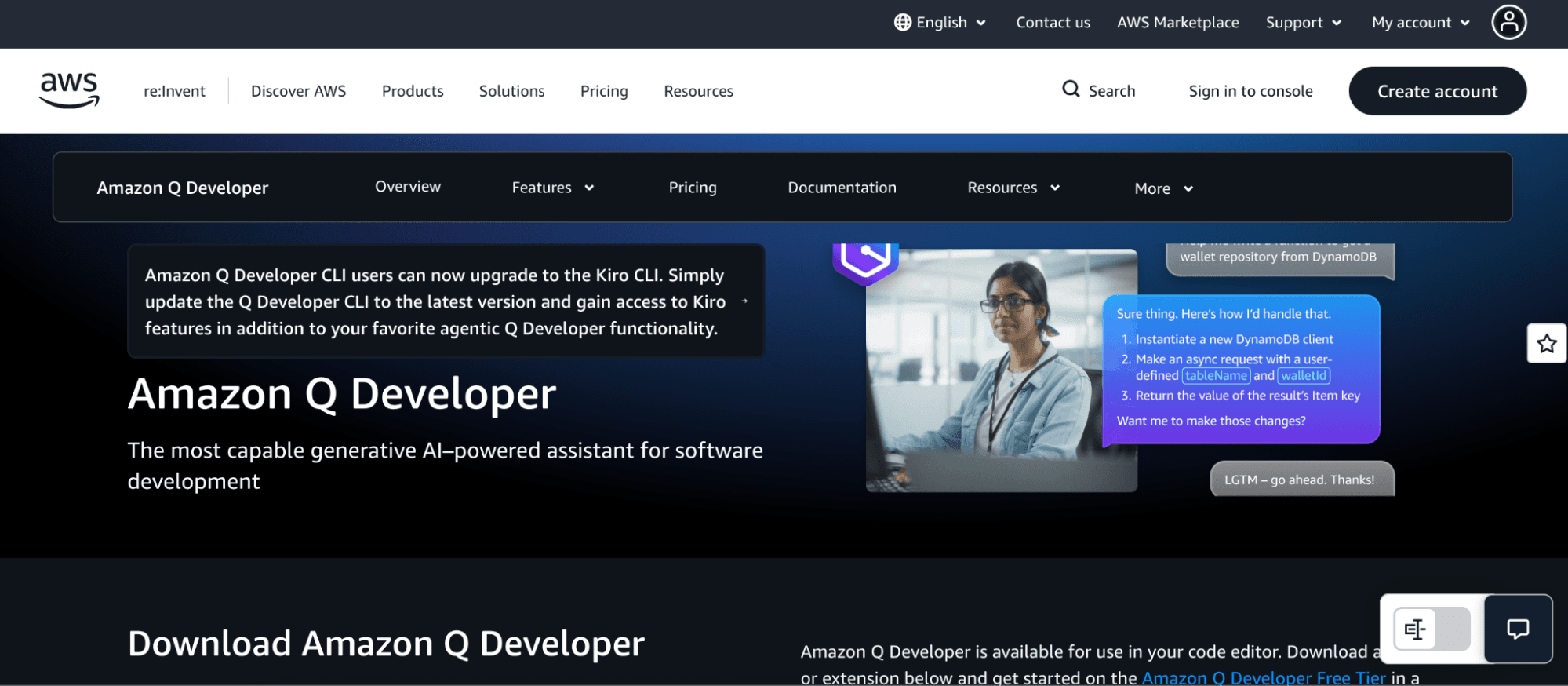
Task: Open the My account dropdown
Action: click(1420, 23)
